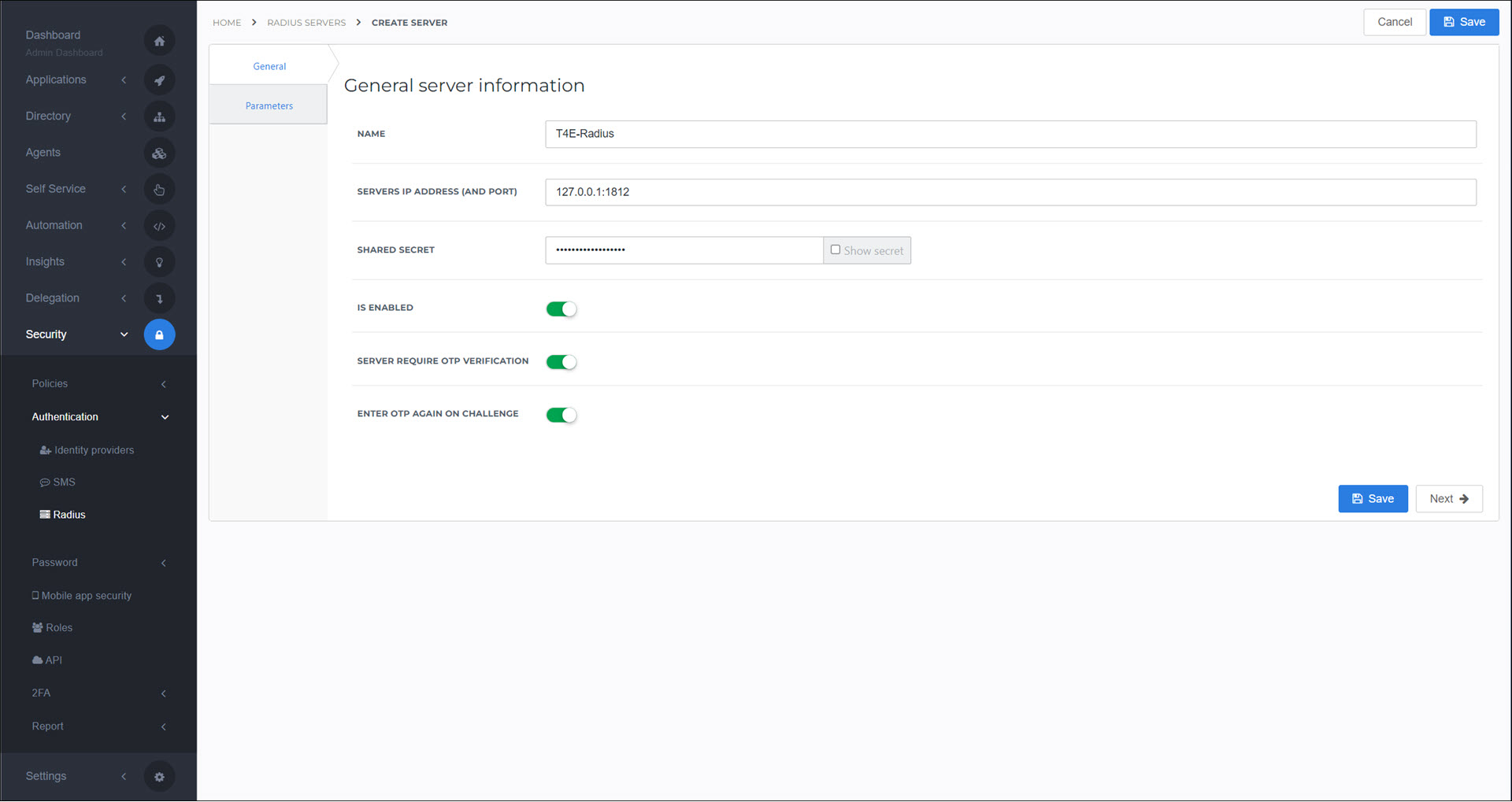
Task: Expand the Settings chevron
Action: [x=124, y=777]
